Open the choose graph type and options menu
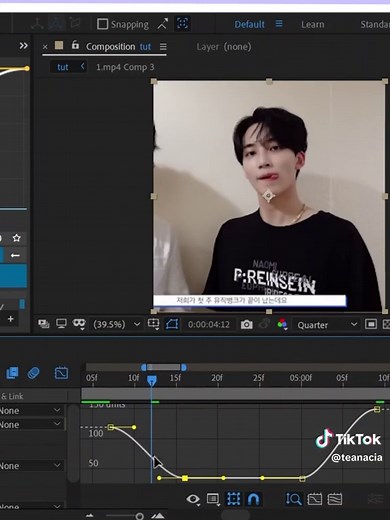 [213, 499]
